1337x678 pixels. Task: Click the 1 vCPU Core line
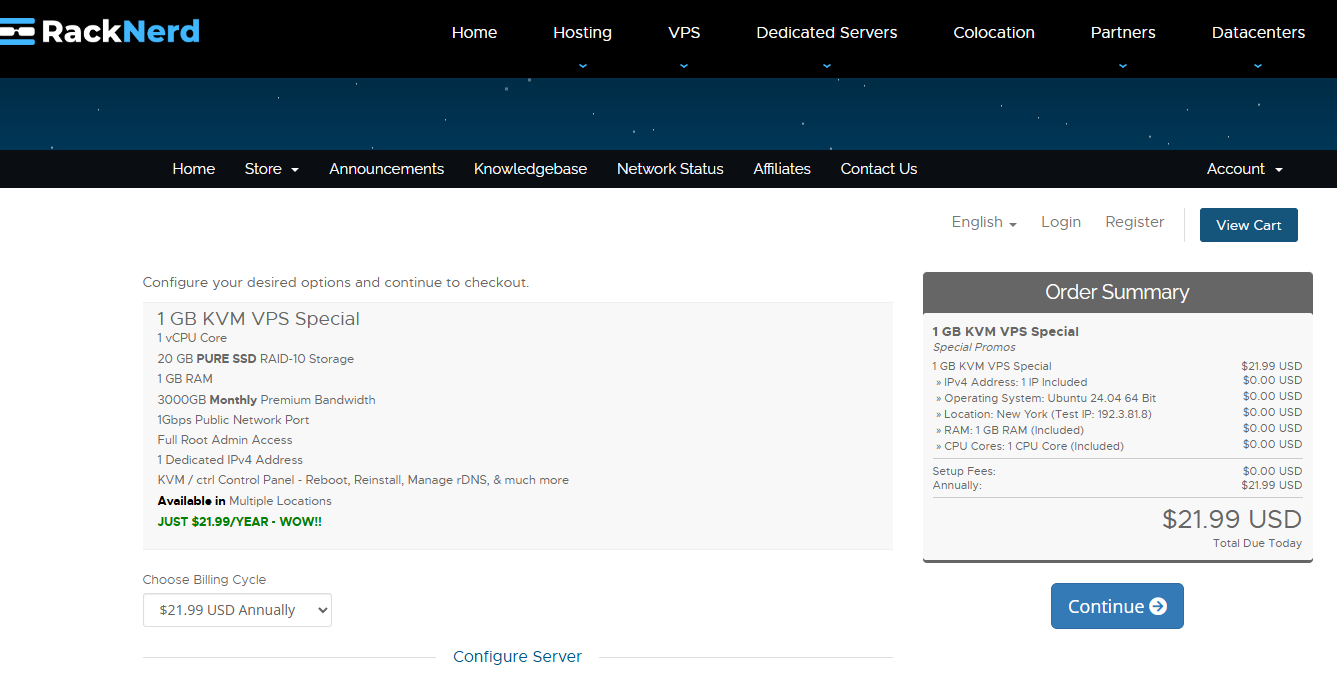point(192,338)
